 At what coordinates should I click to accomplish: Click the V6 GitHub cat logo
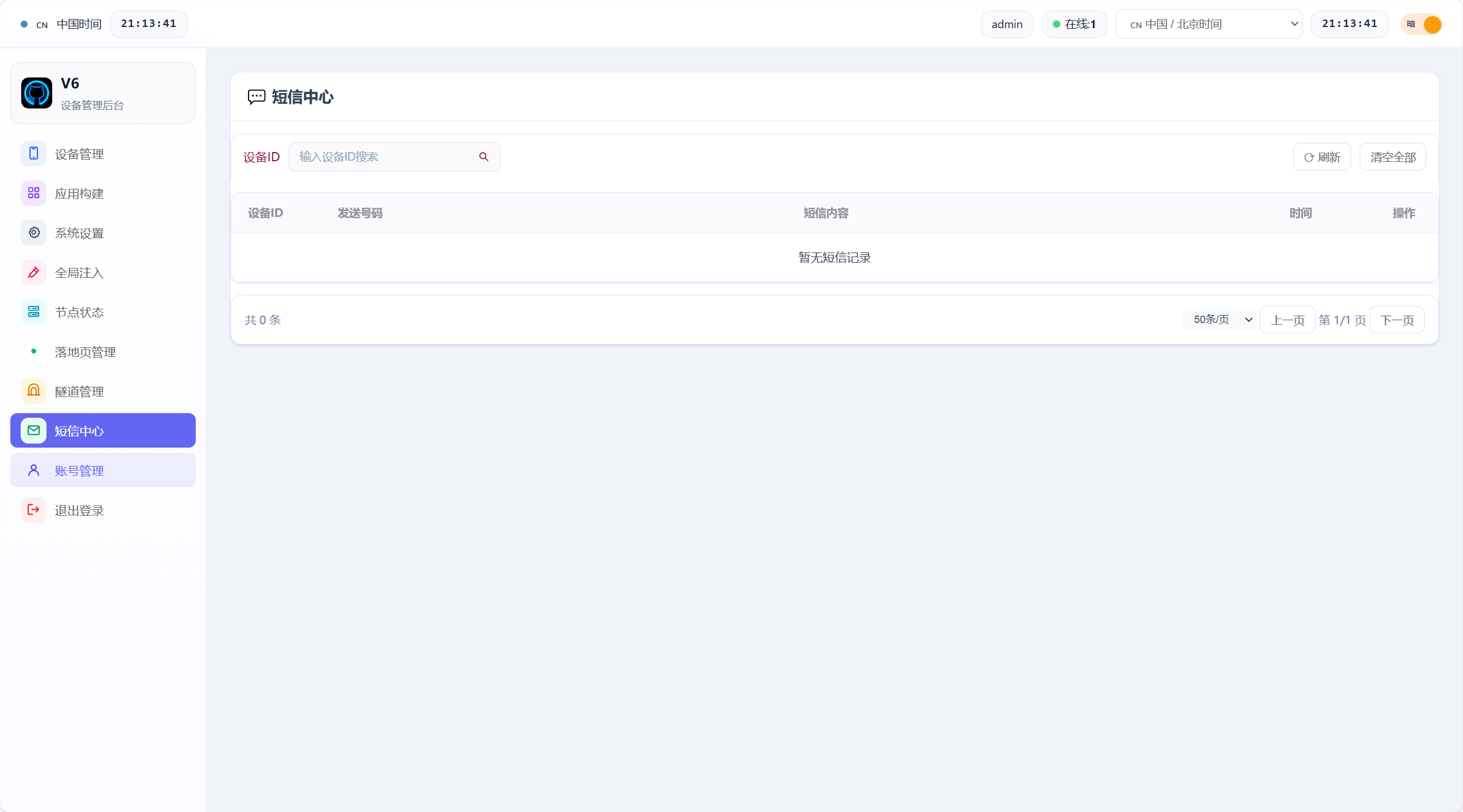[x=37, y=93]
